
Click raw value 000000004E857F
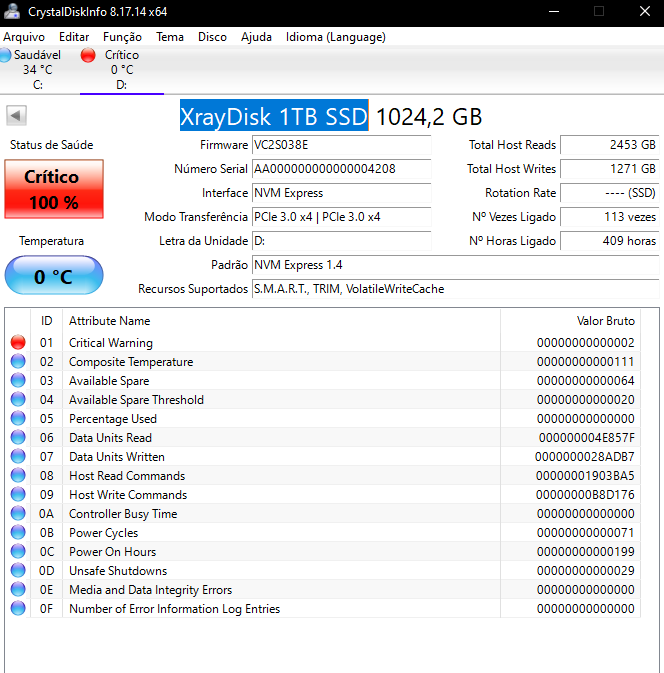(586, 438)
